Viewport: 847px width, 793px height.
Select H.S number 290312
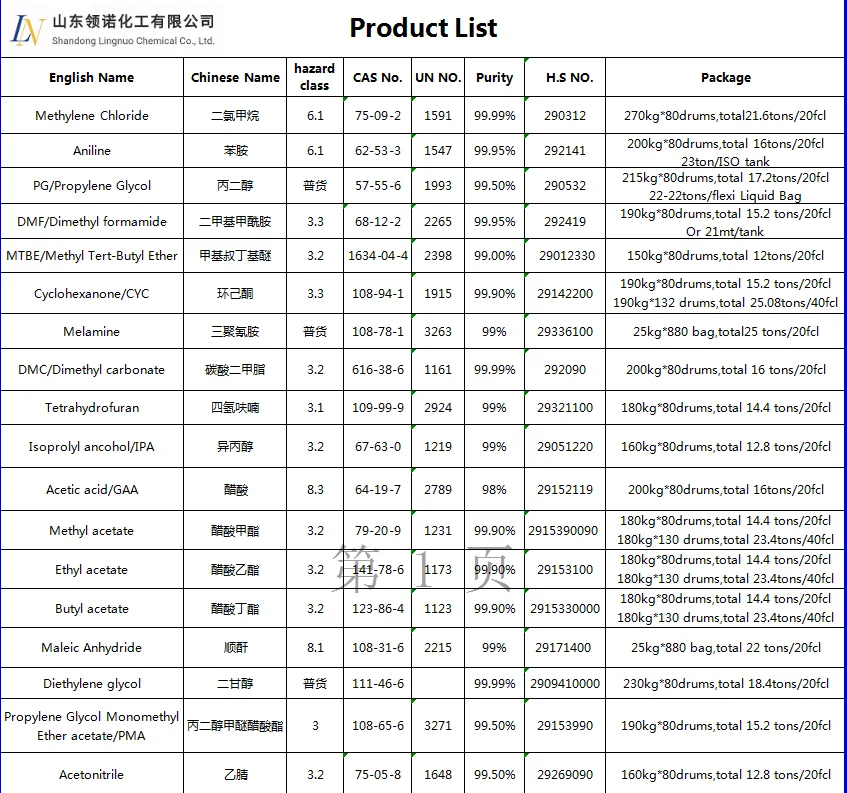pos(565,116)
